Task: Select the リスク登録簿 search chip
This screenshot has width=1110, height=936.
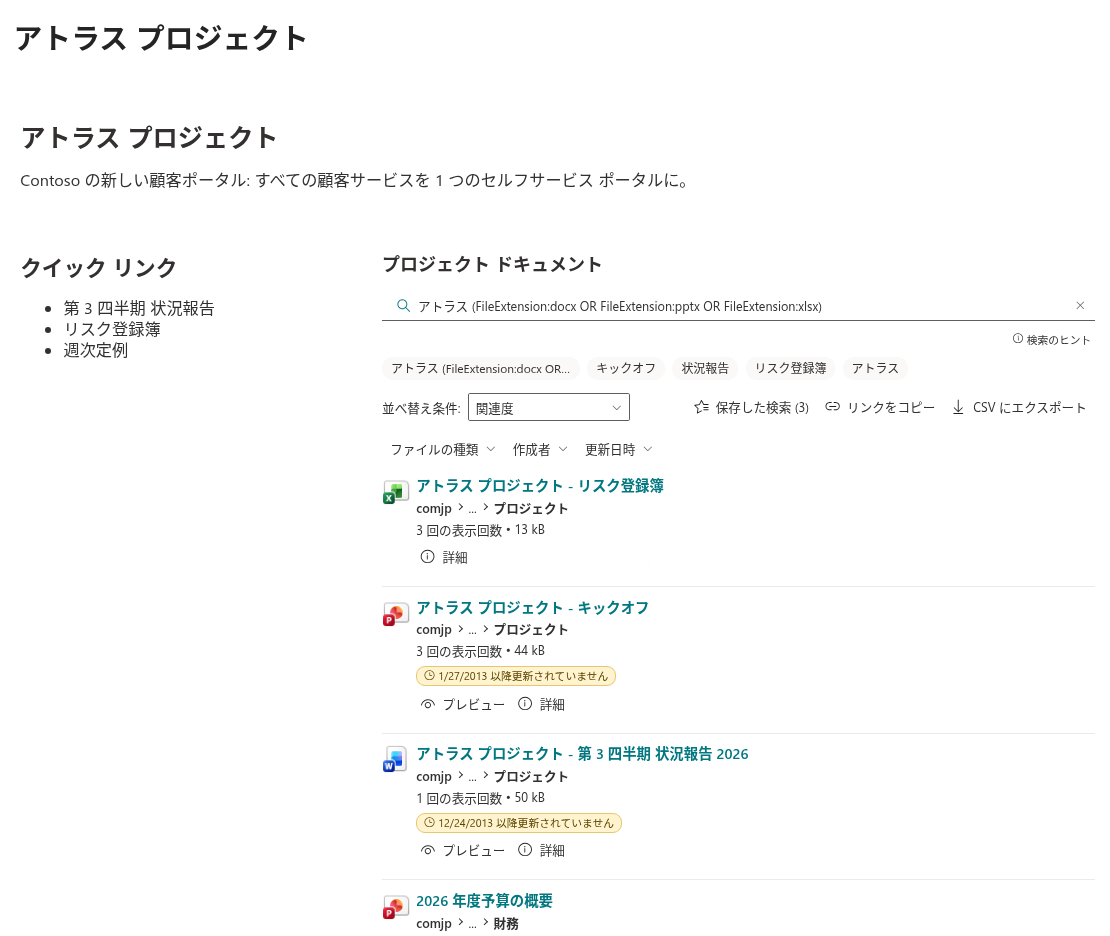Action: coord(790,368)
